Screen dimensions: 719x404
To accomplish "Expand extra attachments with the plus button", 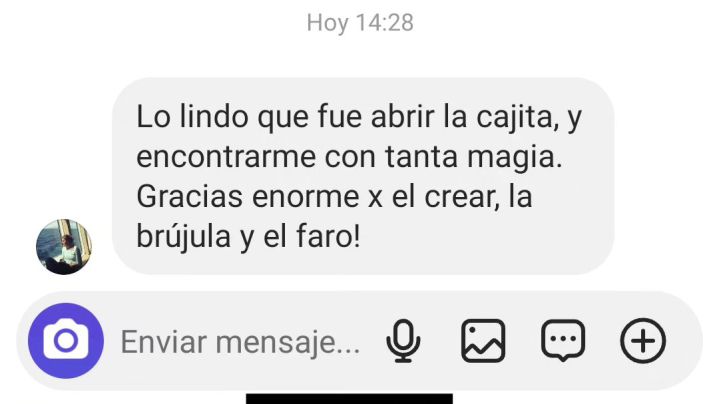I will [643, 341].
